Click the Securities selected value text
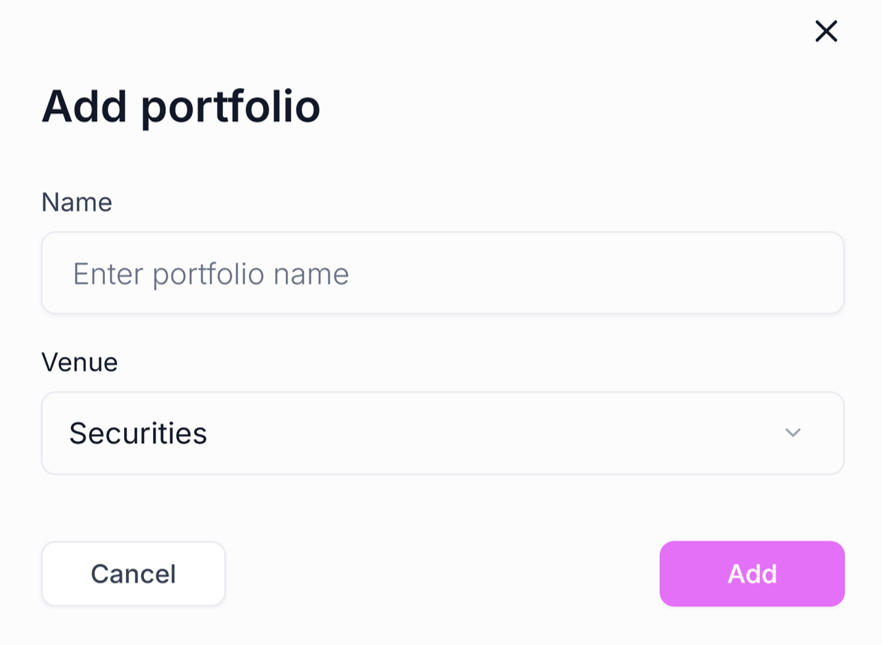The image size is (882, 645). pos(138,433)
